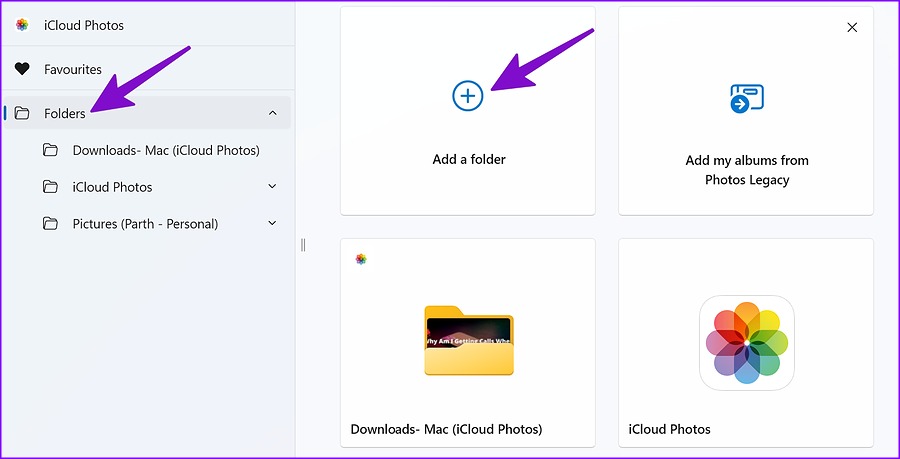Click the Photos Legacy import icon

click(747, 98)
